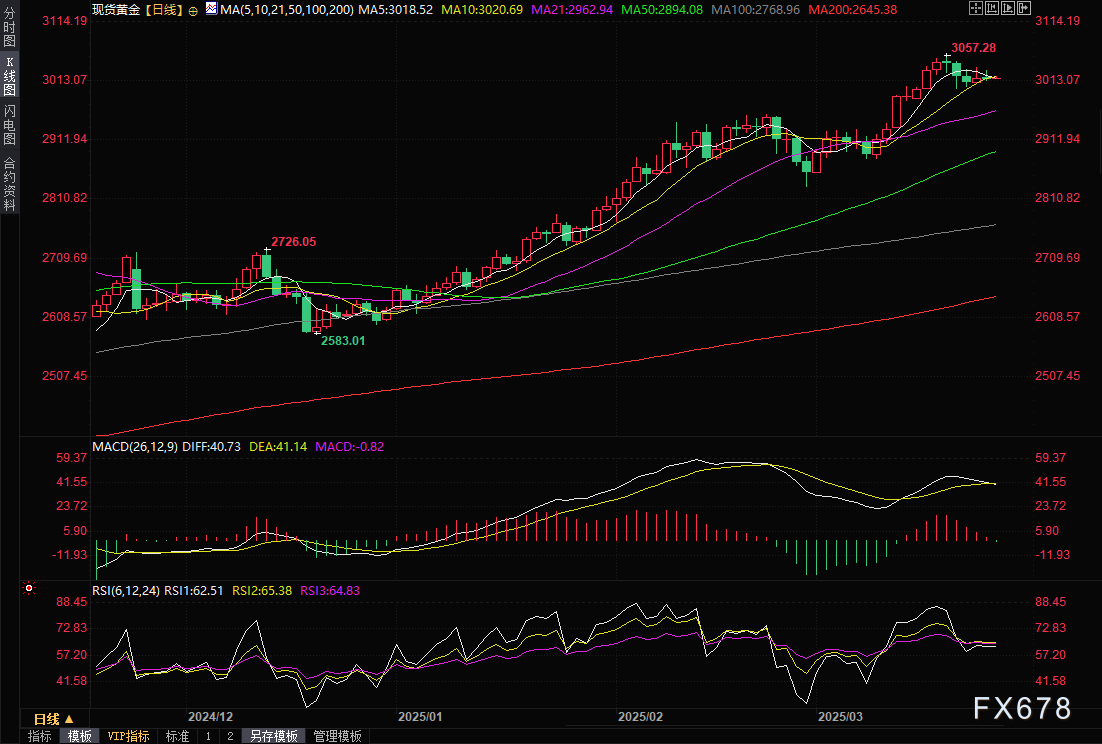
Task: Open MACD(26,12,9) indicator settings label
Action: click(x=134, y=446)
